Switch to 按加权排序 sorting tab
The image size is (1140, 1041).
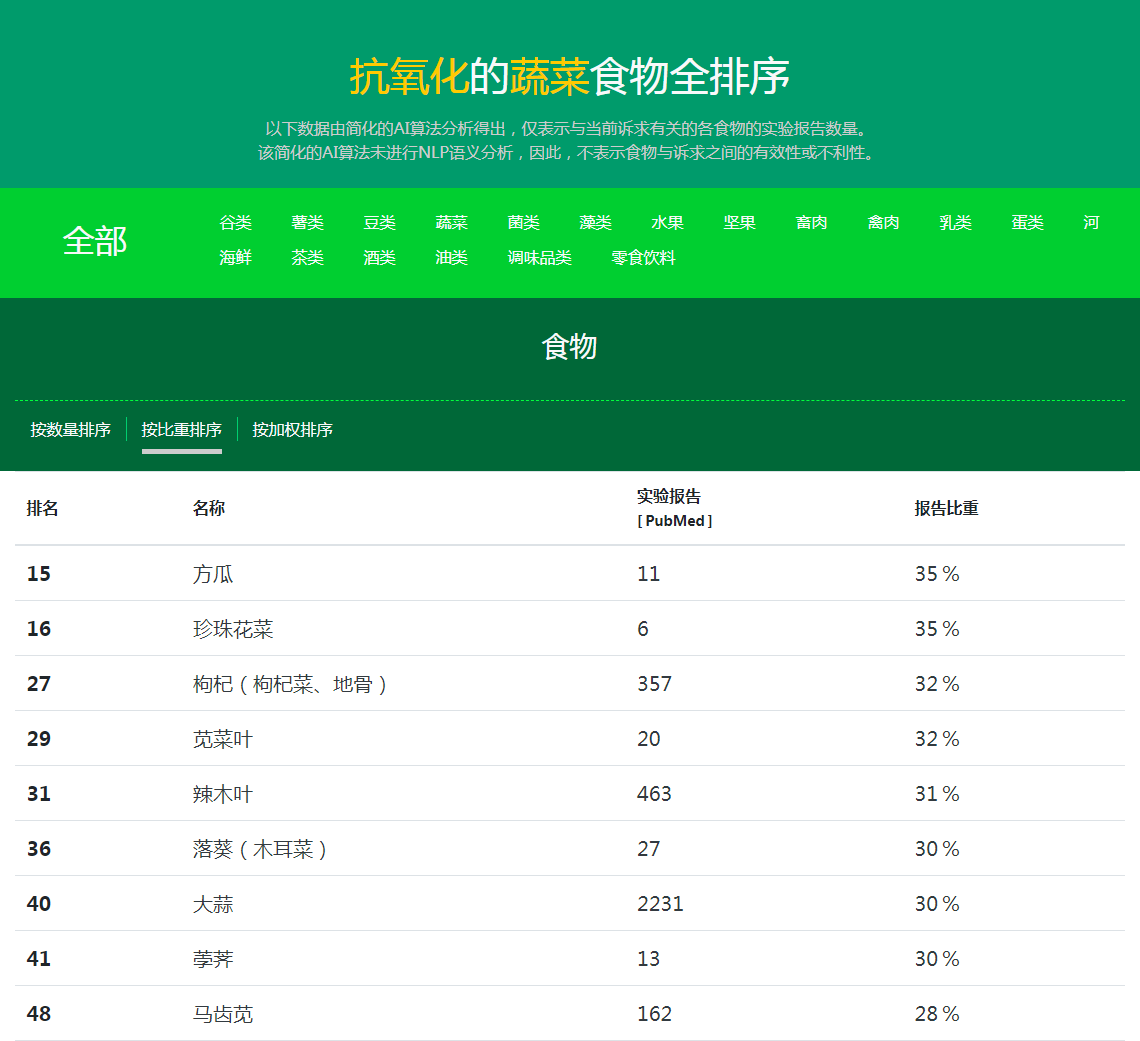pos(292,430)
